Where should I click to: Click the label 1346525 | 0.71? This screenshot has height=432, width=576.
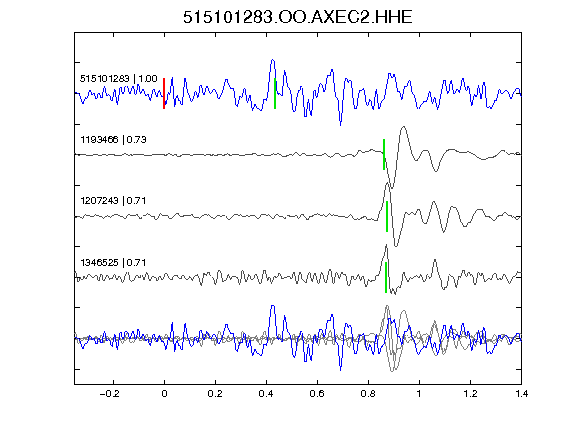(x=113, y=263)
